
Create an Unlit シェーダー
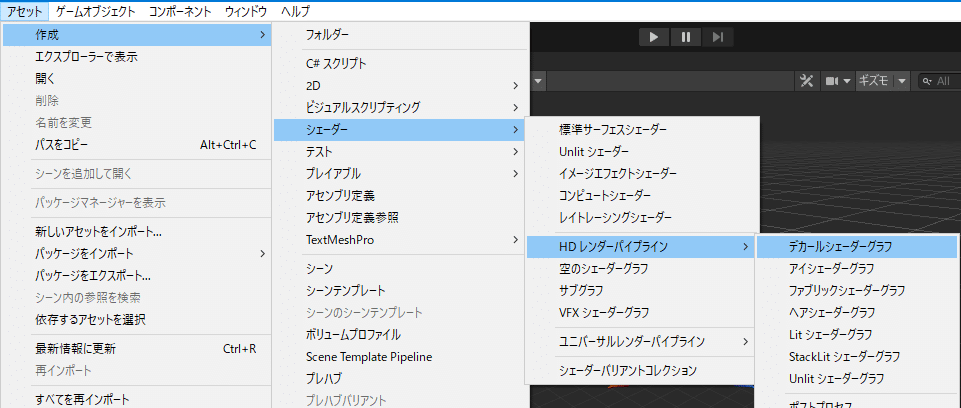[x=642, y=151]
